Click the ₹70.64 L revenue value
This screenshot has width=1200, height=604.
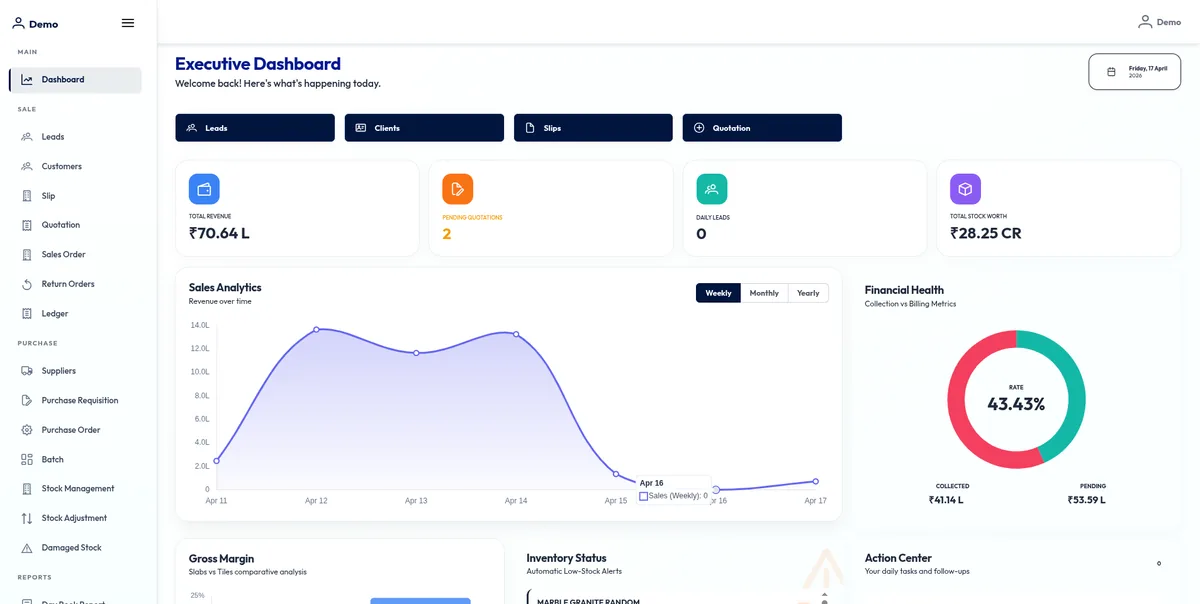[x=219, y=234]
